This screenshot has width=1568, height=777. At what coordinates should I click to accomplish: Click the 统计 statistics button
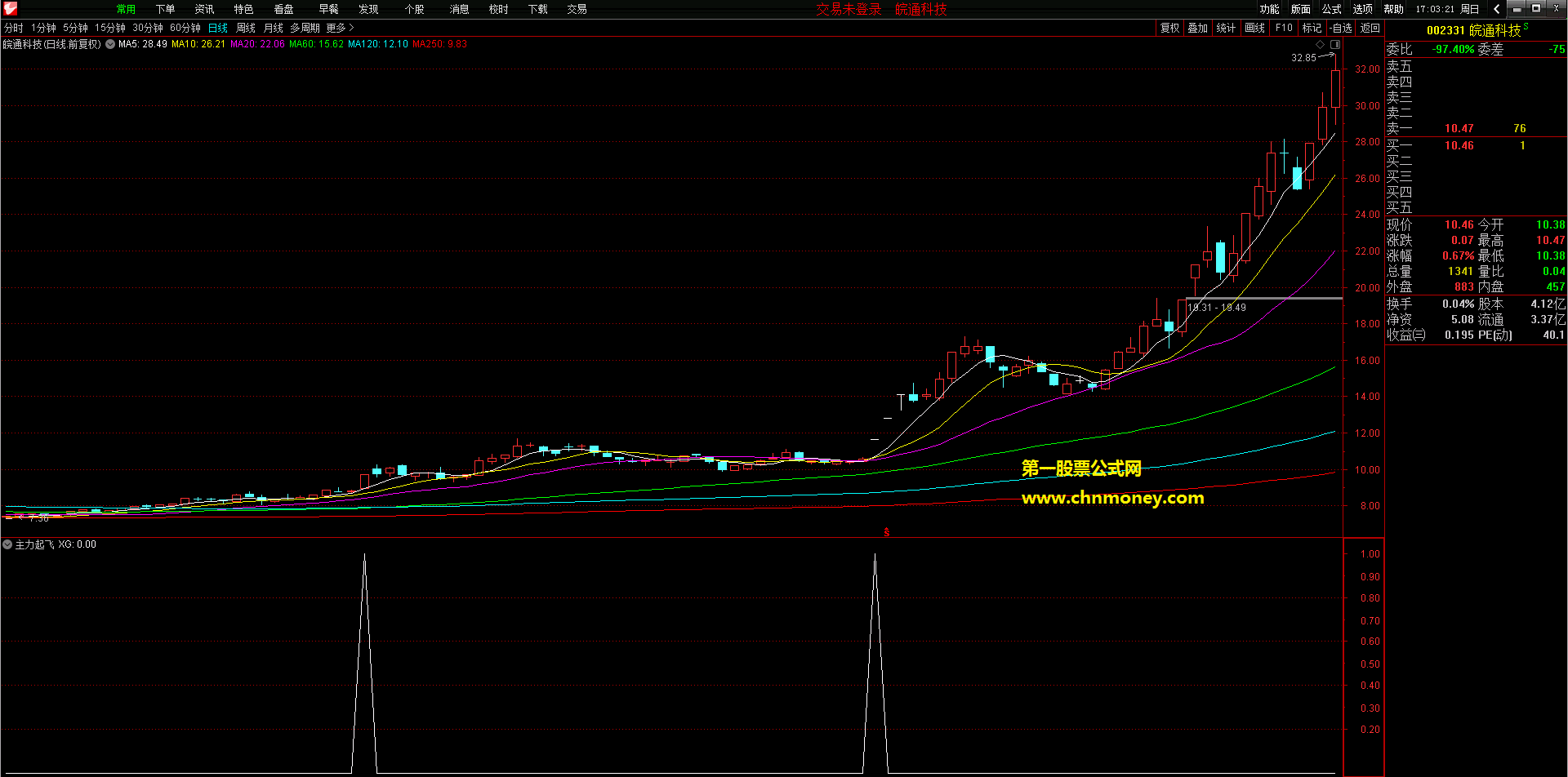pyautogui.click(x=1226, y=28)
